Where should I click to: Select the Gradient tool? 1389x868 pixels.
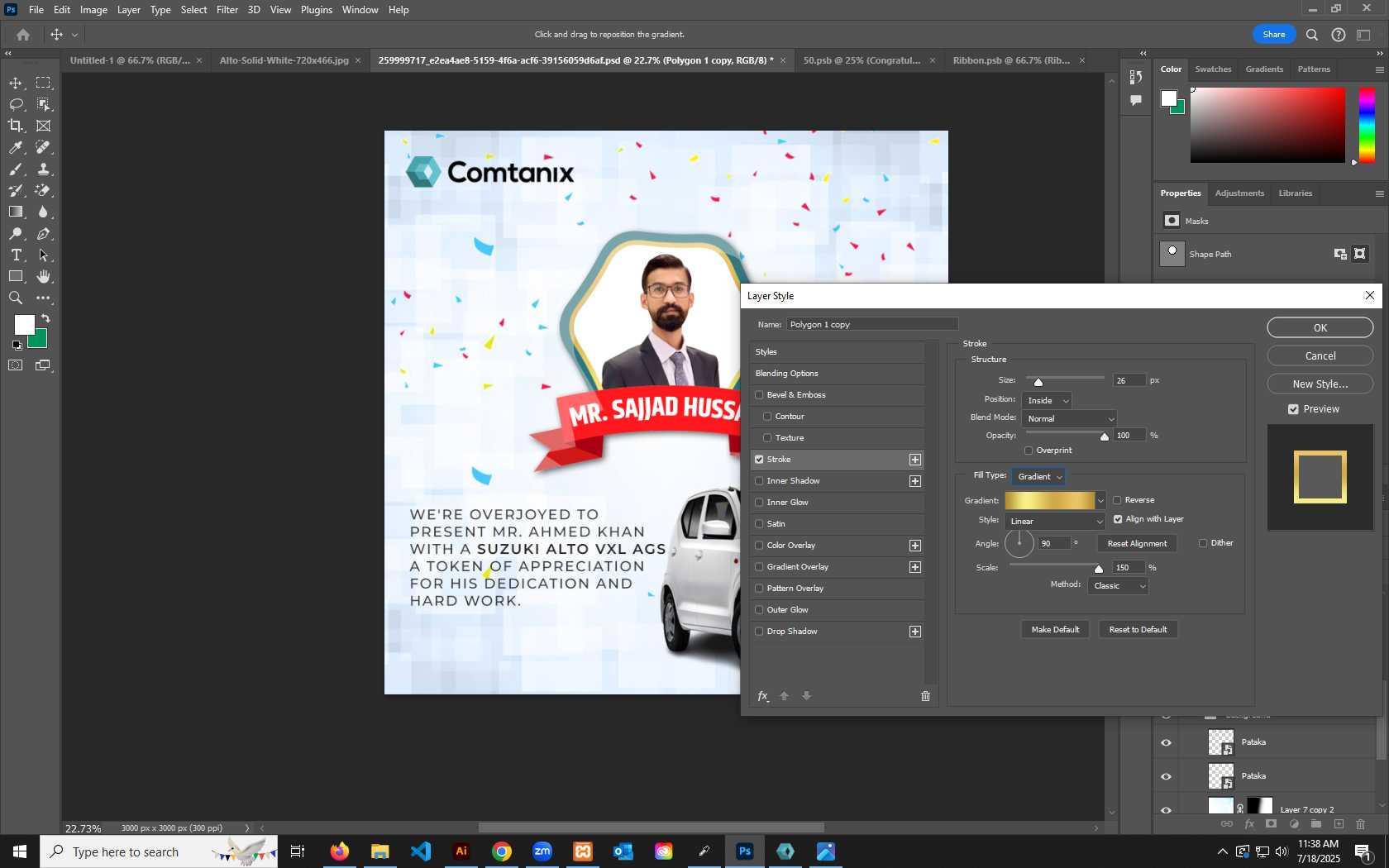(16, 212)
